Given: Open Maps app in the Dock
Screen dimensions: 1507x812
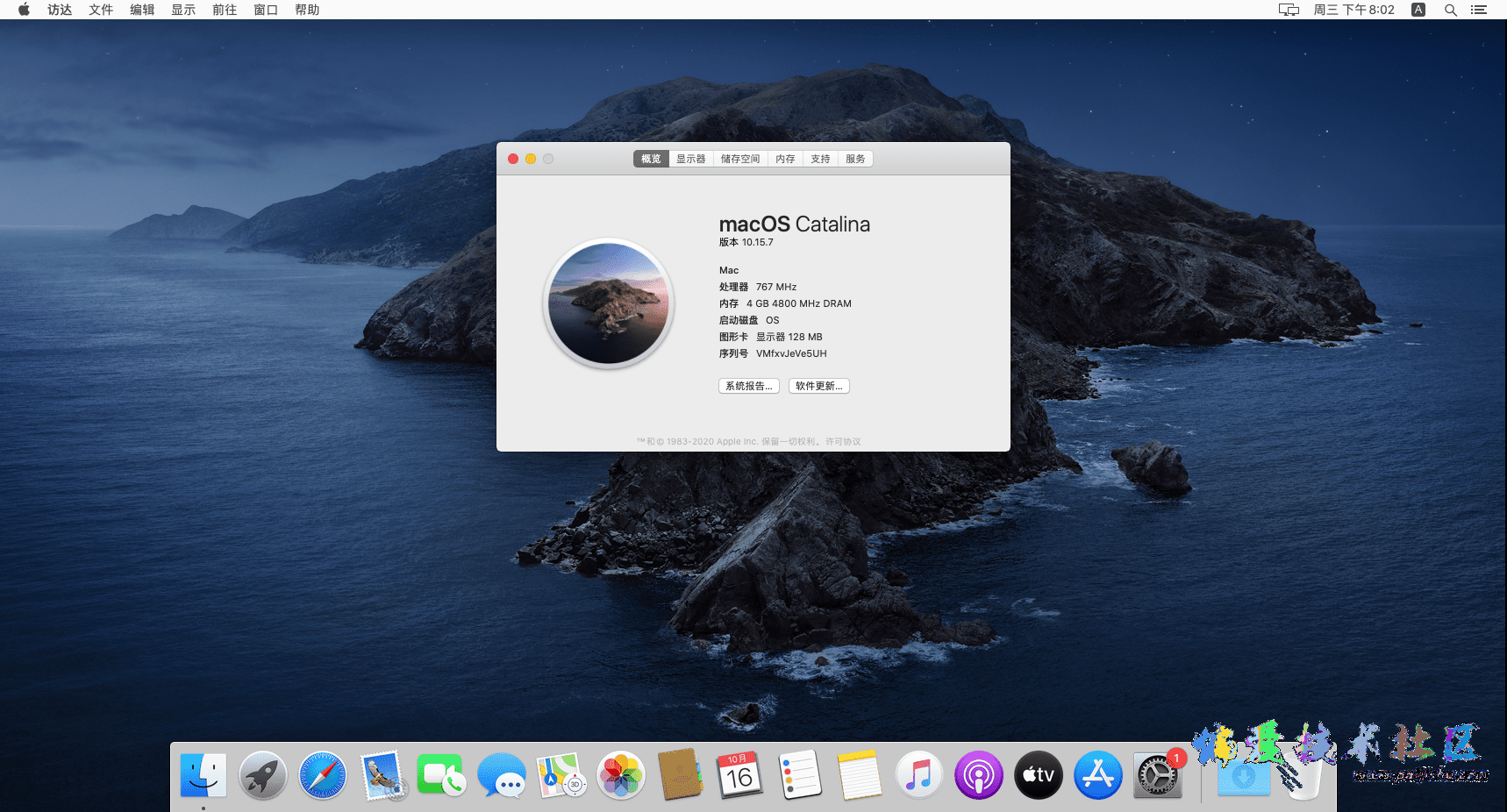Looking at the screenshot, I should (x=561, y=775).
